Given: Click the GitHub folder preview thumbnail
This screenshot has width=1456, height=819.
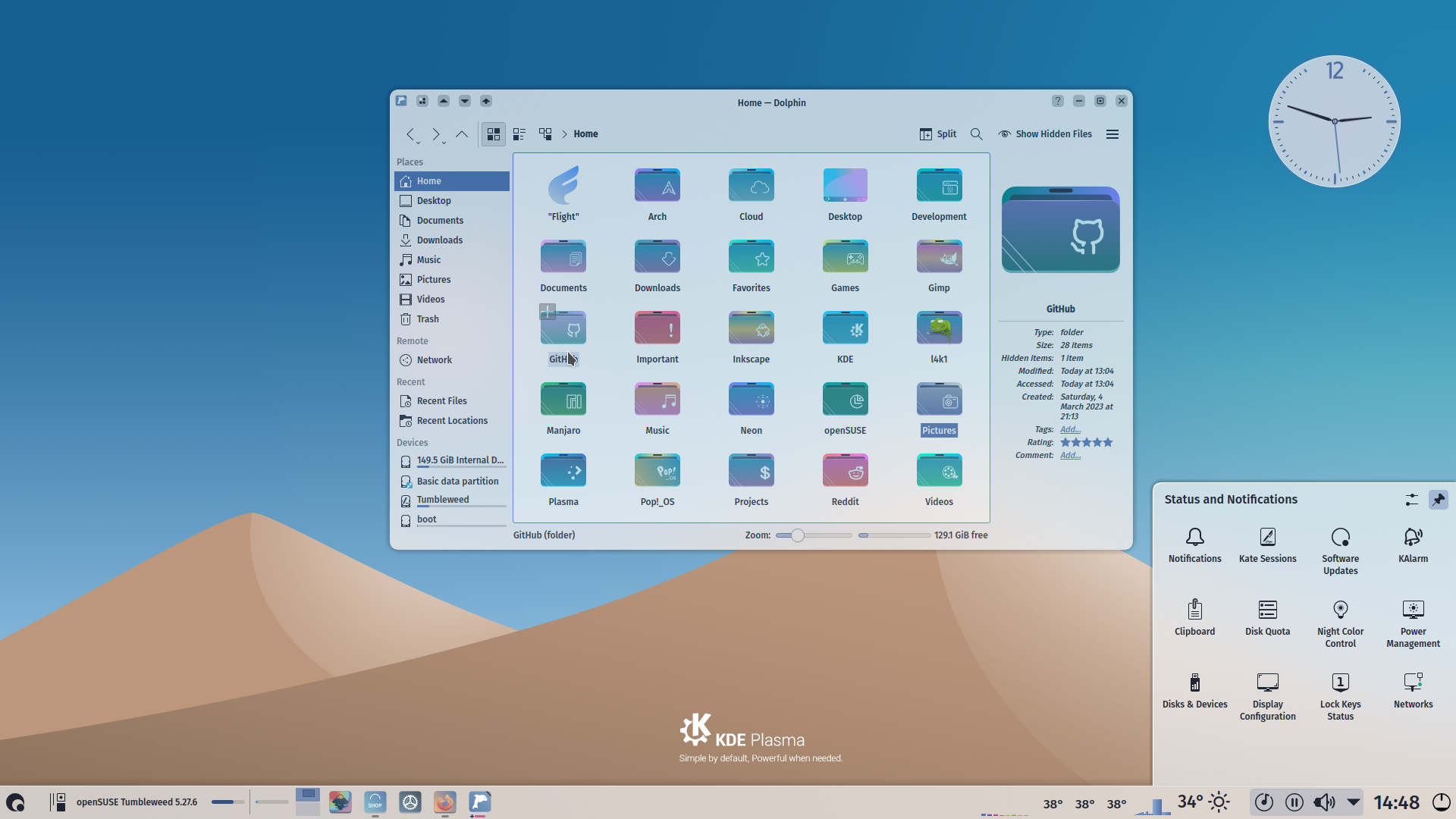Looking at the screenshot, I should point(1060,230).
